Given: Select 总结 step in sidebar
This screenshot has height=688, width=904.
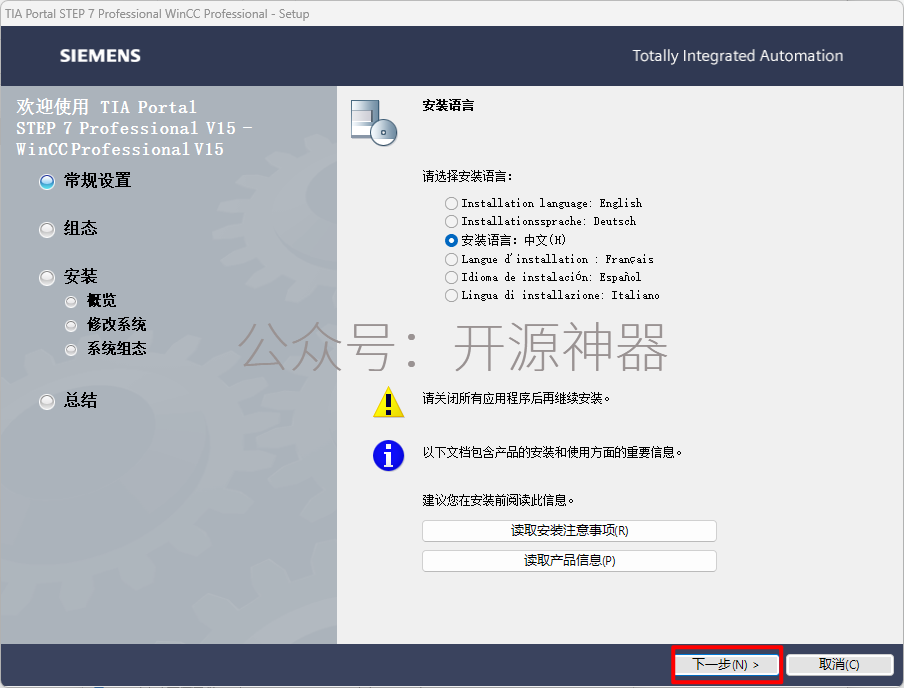Looking at the screenshot, I should [68, 401].
